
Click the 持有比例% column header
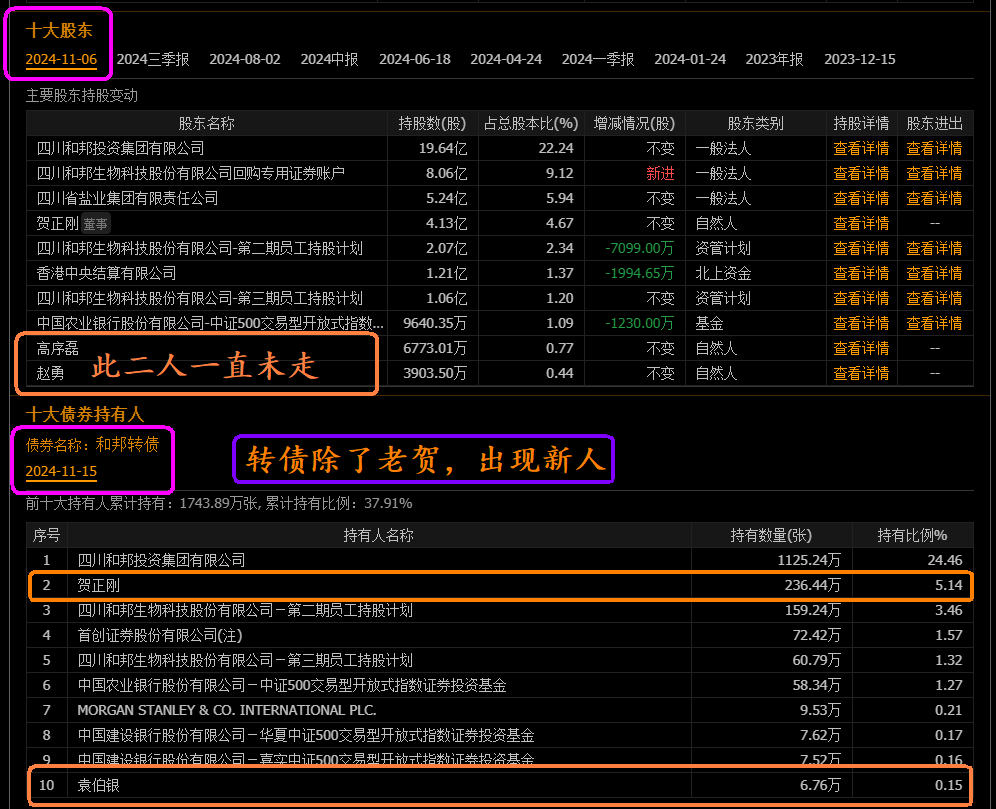(912, 535)
